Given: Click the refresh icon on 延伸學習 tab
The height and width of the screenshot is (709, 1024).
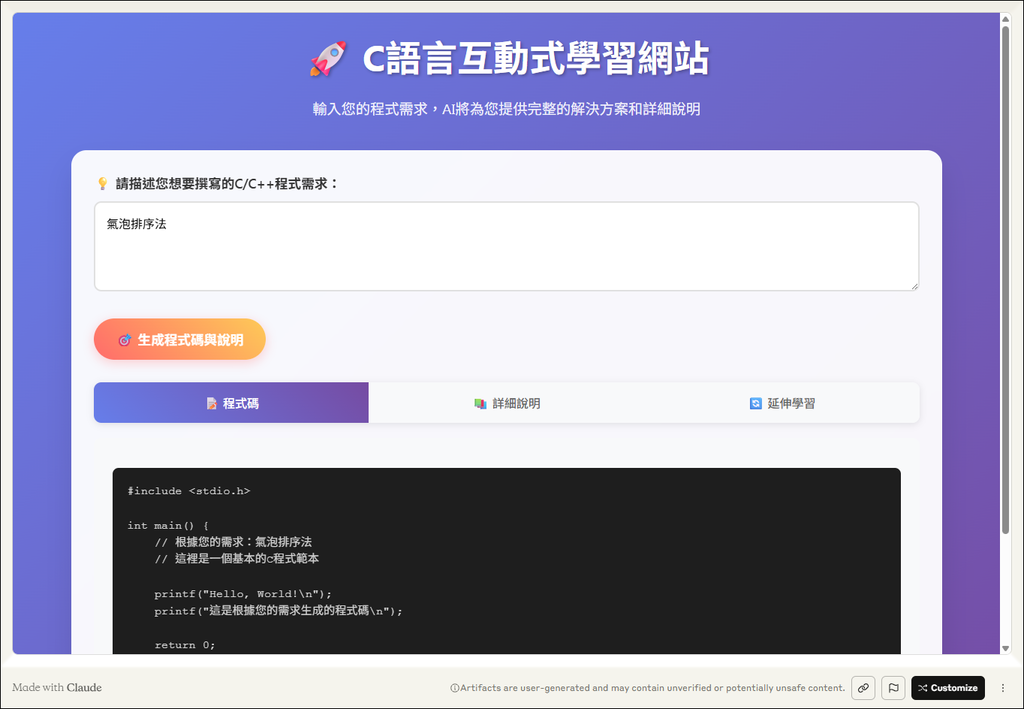Looking at the screenshot, I should click(756, 403).
